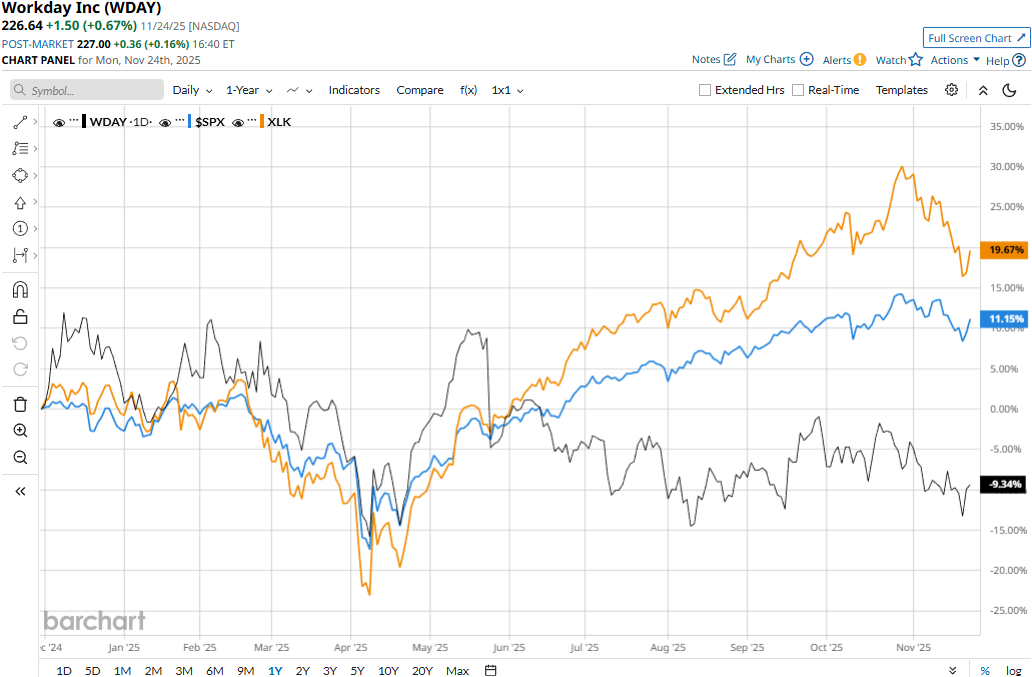Click the Notes pencil icon

[729, 59]
